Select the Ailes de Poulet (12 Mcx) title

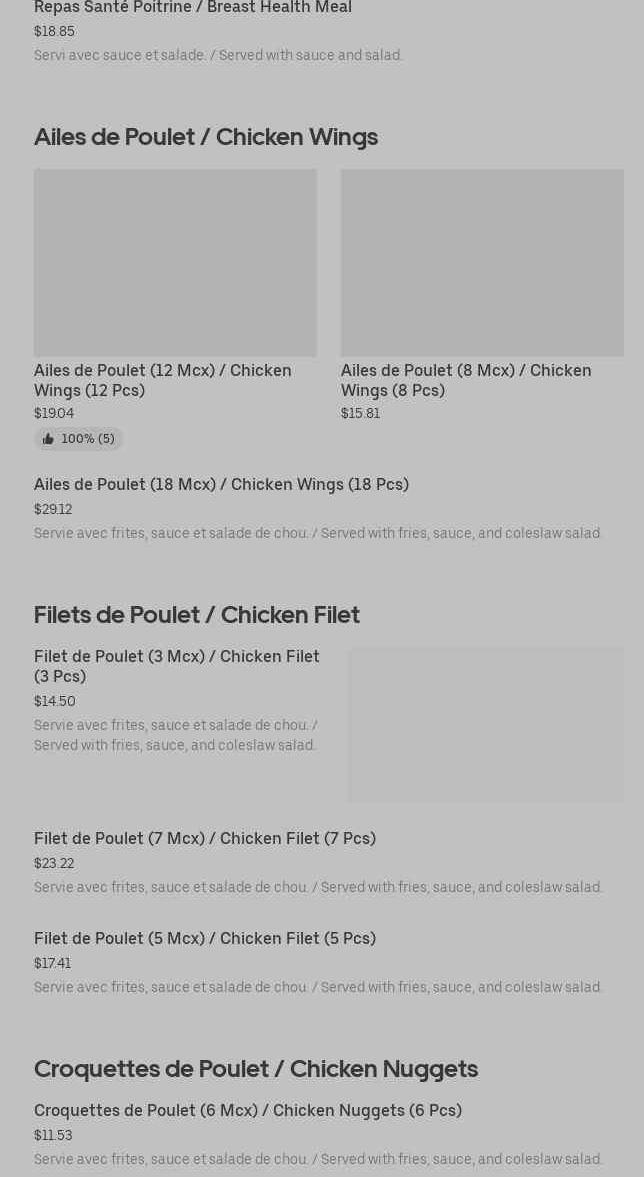pos(163,380)
